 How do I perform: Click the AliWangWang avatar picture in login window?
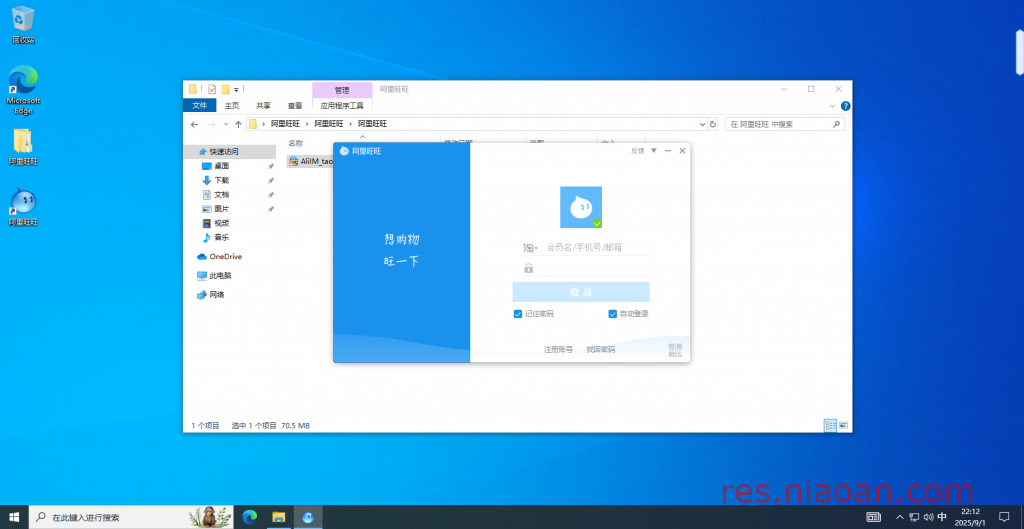[x=581, y=207]
